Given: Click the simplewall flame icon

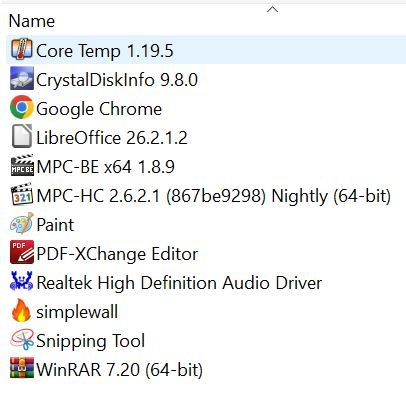Looking at the screenshot, I should (x=21, y=310).
